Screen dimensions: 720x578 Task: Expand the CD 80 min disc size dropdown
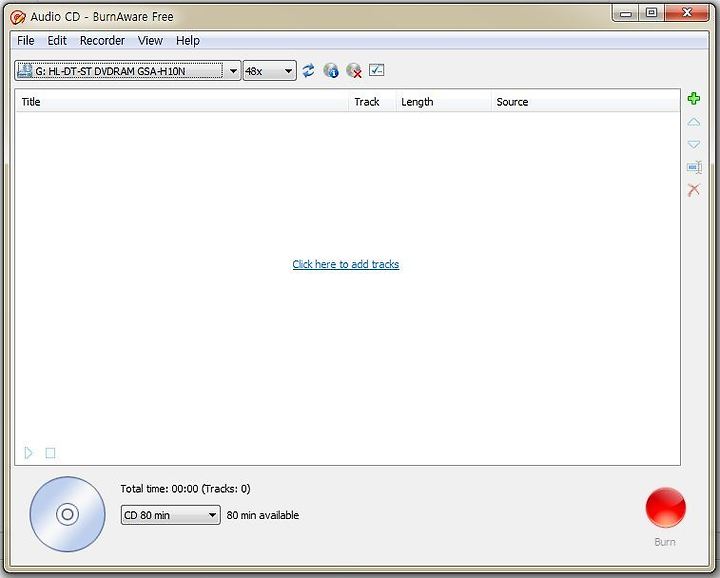click(170, 515)
